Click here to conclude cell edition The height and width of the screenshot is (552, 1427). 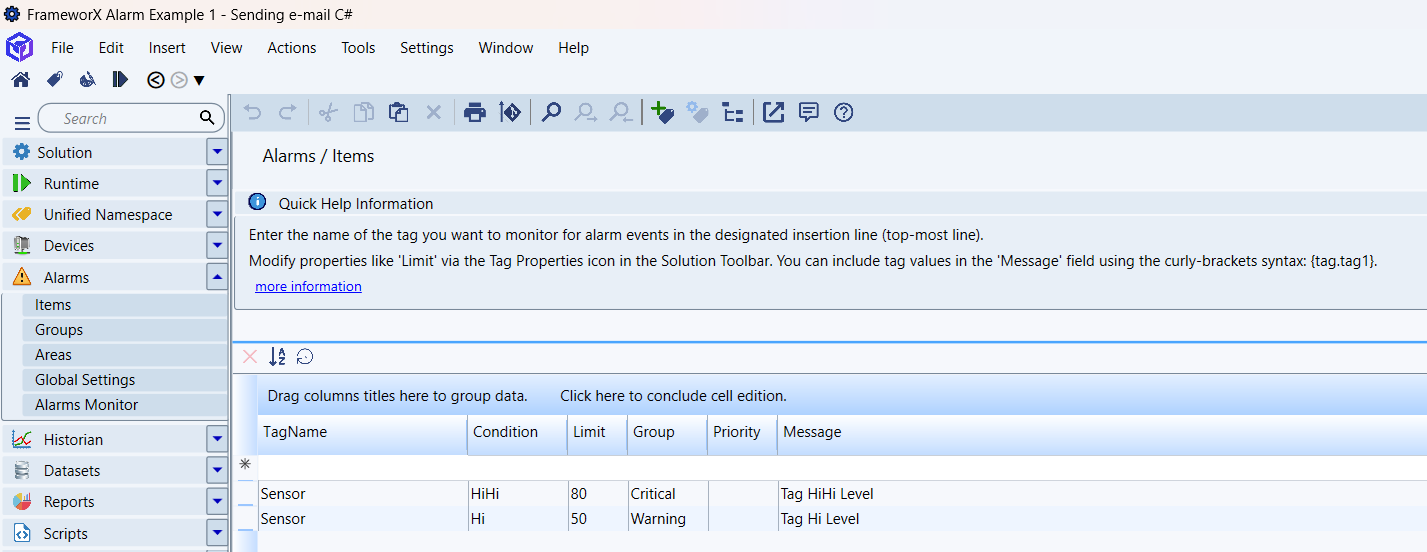click(673, 396)
